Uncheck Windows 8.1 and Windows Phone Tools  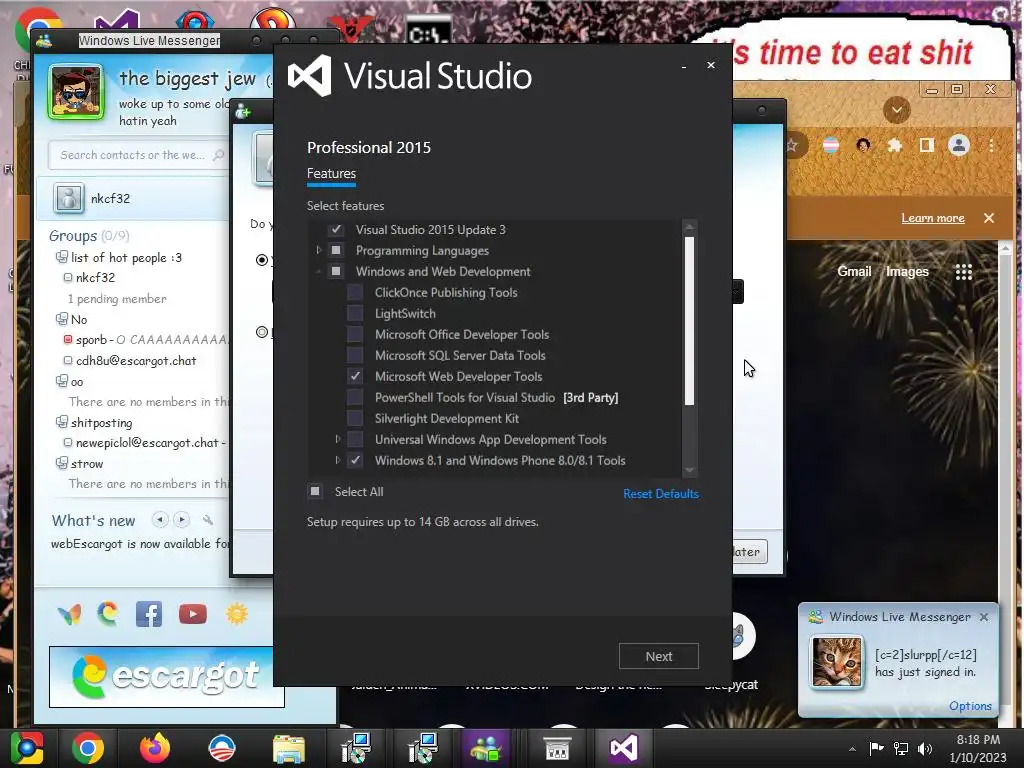tap(355, 460)
